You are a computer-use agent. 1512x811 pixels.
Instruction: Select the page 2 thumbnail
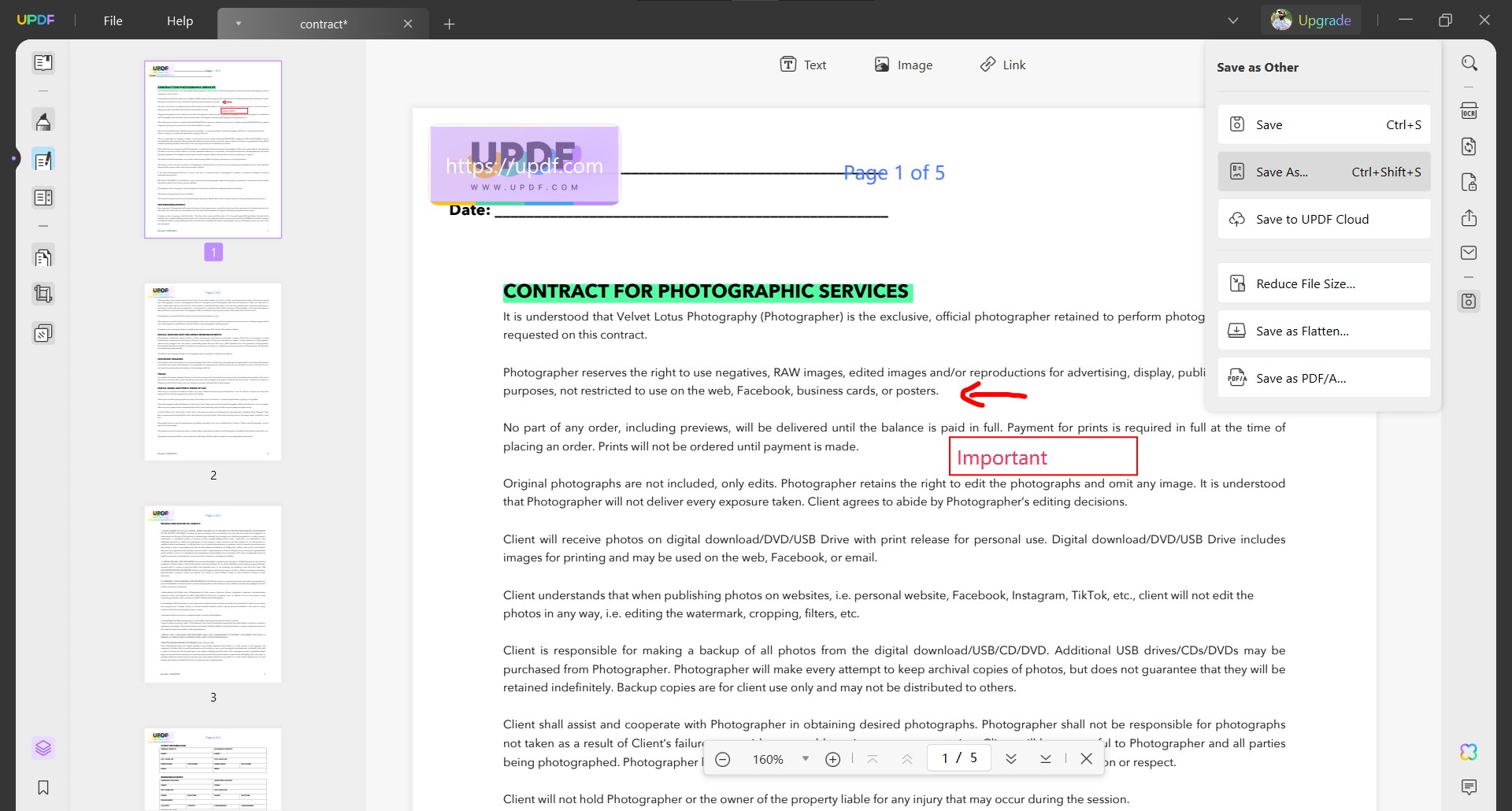213,372
